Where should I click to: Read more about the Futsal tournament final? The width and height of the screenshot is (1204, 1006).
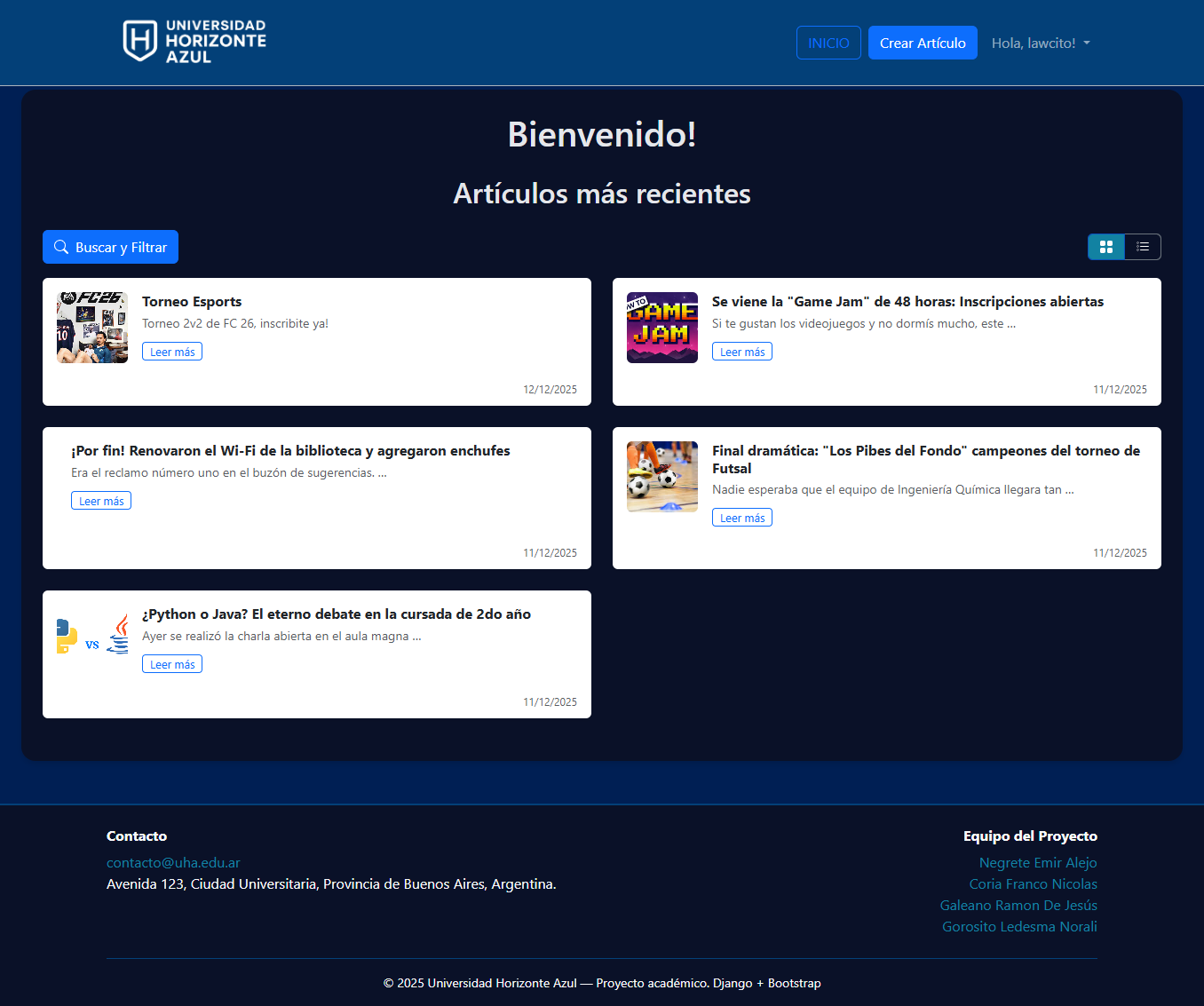pos(742,518)
